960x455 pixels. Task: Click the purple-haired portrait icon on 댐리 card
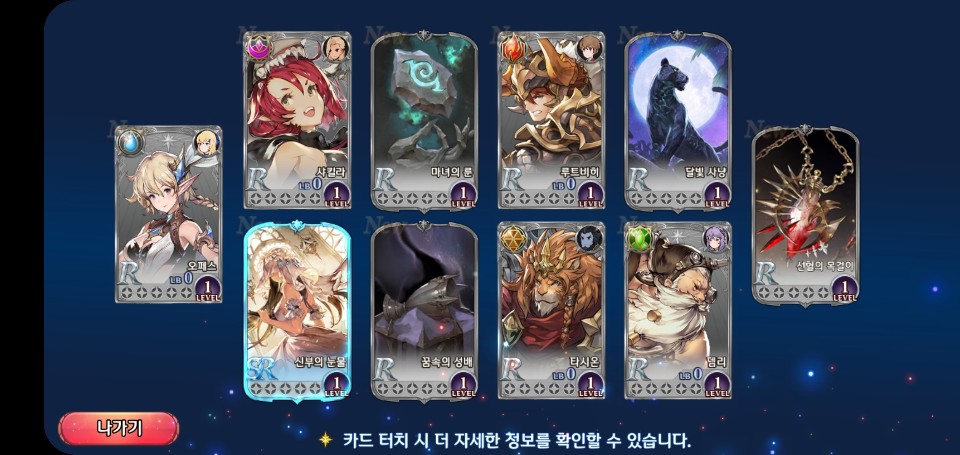(716, 238)
